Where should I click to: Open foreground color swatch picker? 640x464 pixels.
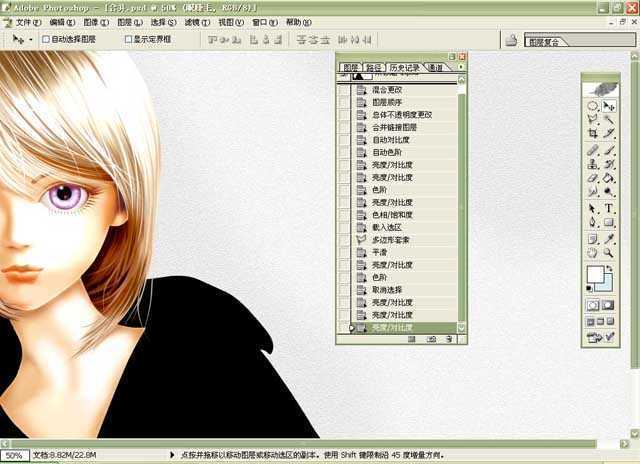595,274
